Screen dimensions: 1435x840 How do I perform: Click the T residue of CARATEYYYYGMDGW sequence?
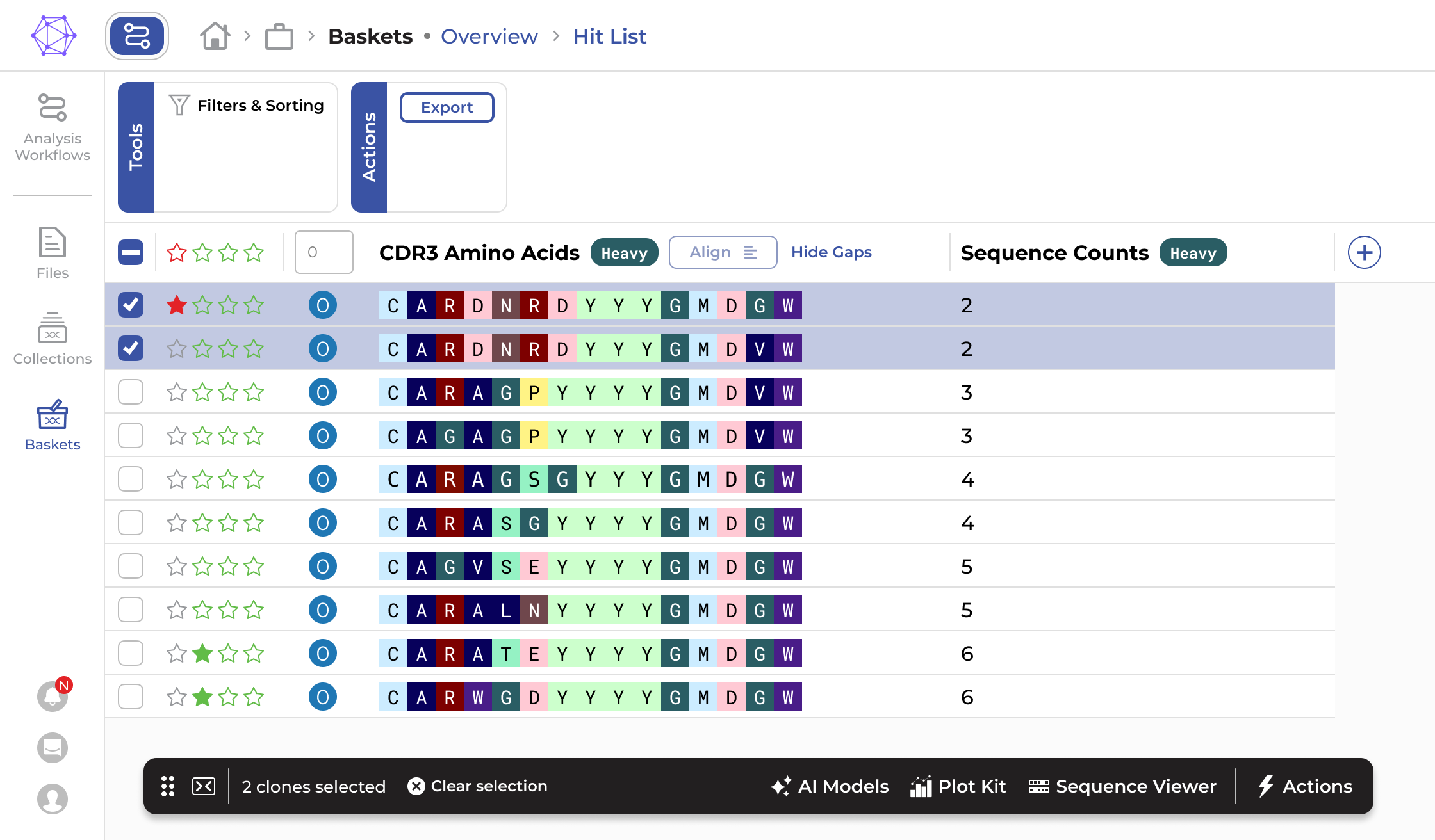click(x=506, y=653)
